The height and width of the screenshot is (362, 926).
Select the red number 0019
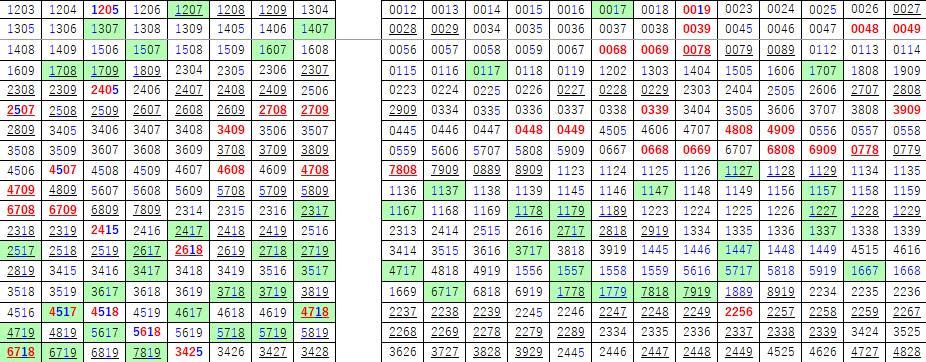point(696,9)
